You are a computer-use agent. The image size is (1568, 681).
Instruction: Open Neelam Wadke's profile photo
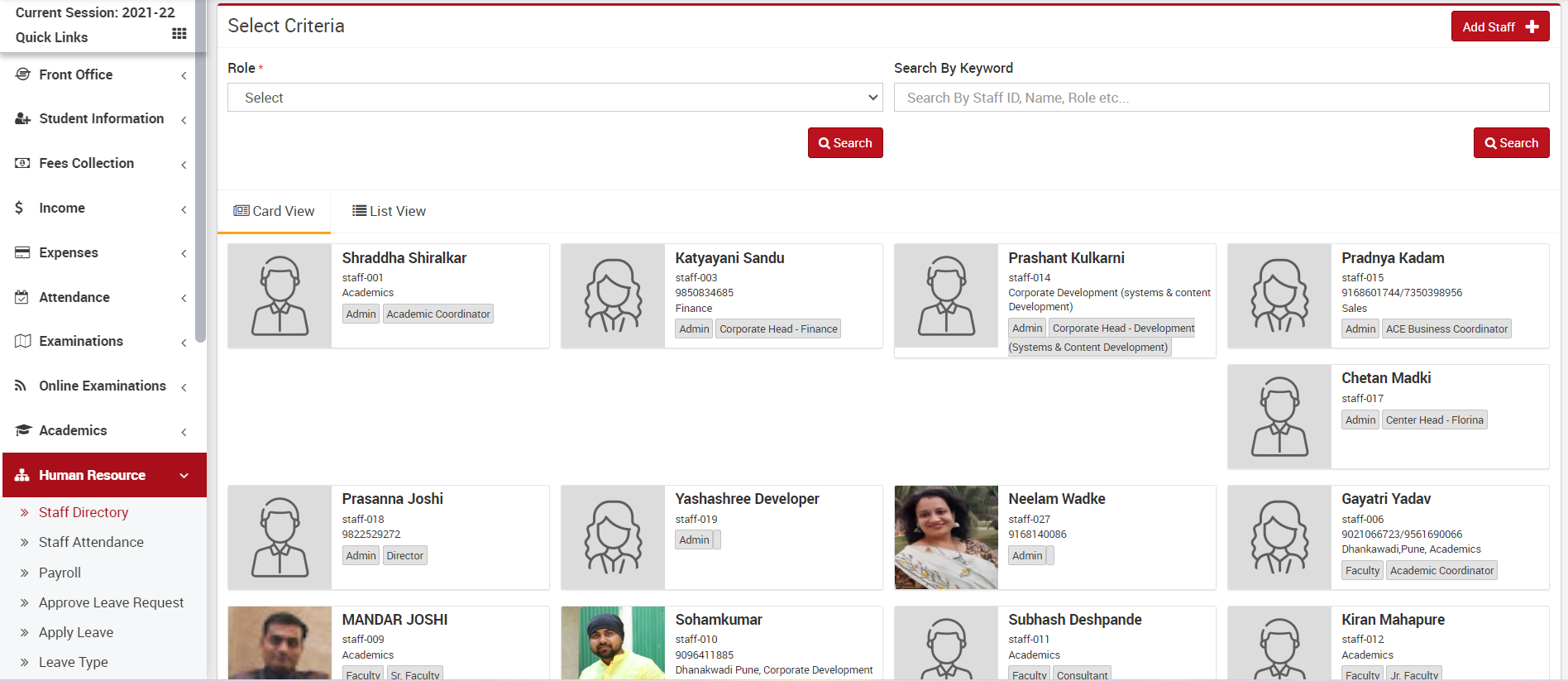tap(946, 537)
